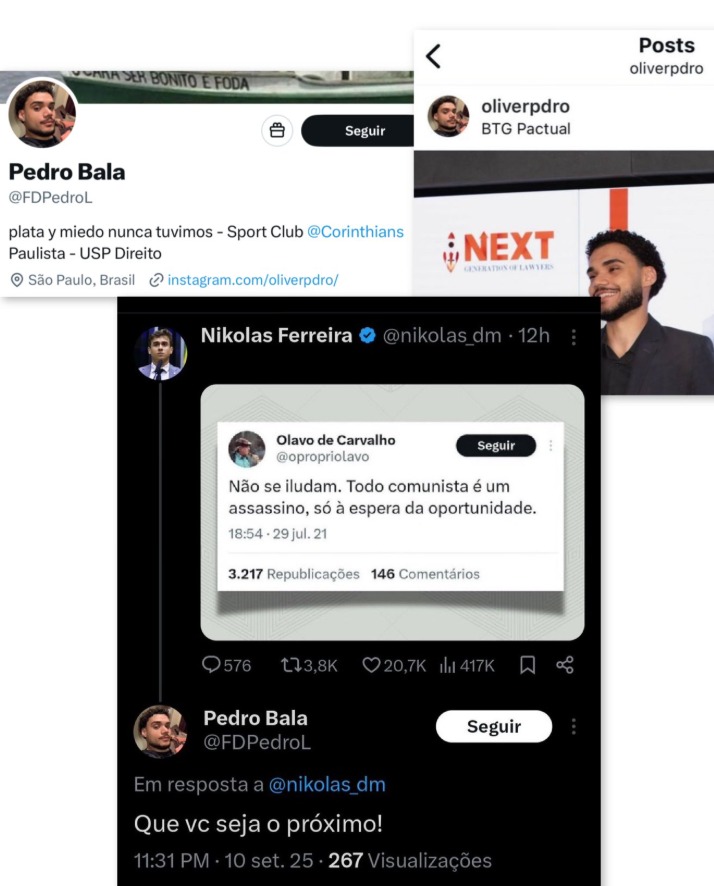This screenshot has height=886, width=714.
Task: Open the gift subscription icon beside Seguir
Action: [277, 131]
